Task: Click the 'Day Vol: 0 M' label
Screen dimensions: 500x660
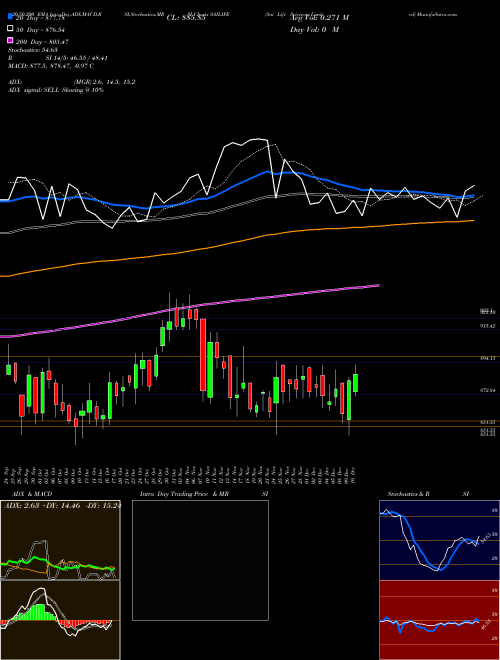Action: [314, 29]
